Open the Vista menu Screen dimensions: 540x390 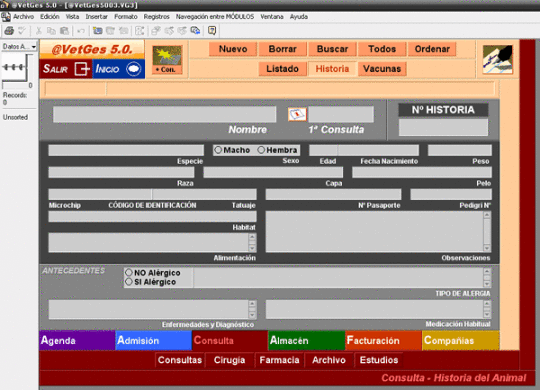pyautogui.click(x=72, y=17)
